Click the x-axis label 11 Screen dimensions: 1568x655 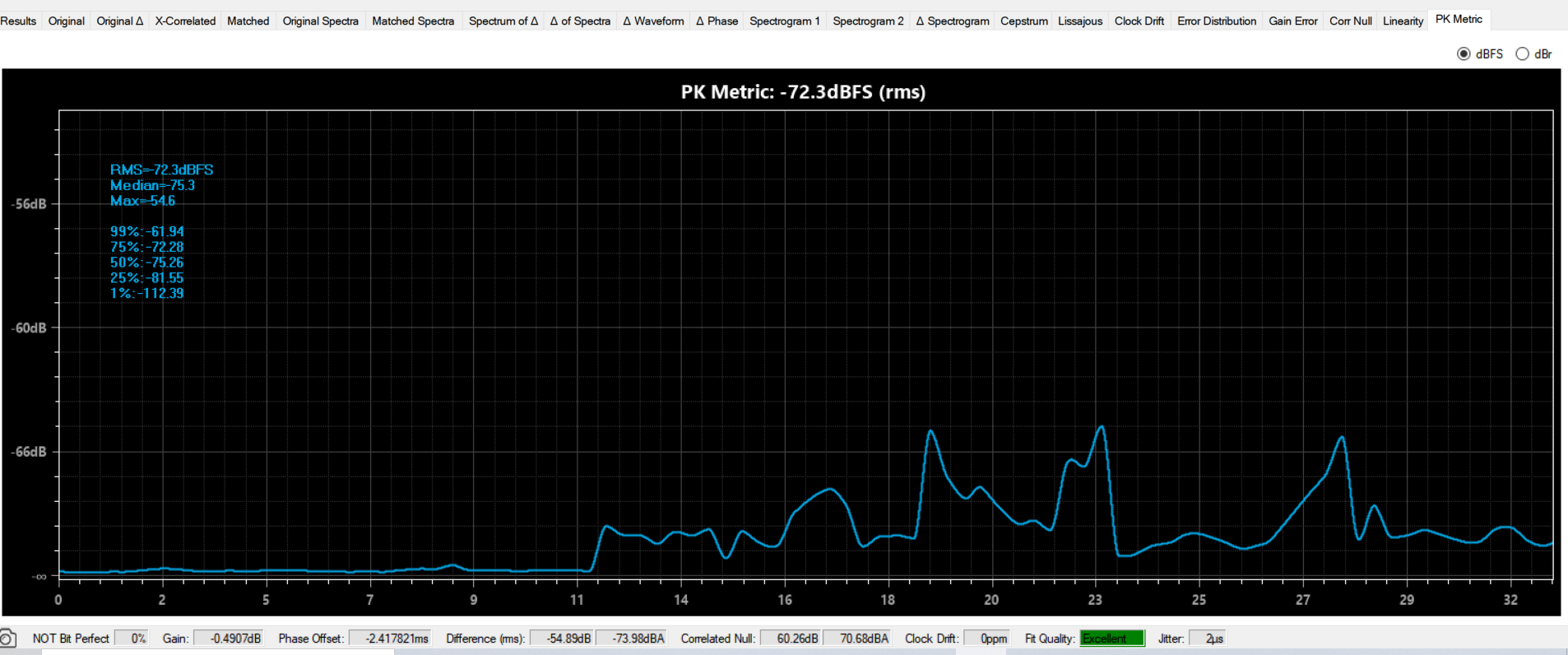pos(577,600)
